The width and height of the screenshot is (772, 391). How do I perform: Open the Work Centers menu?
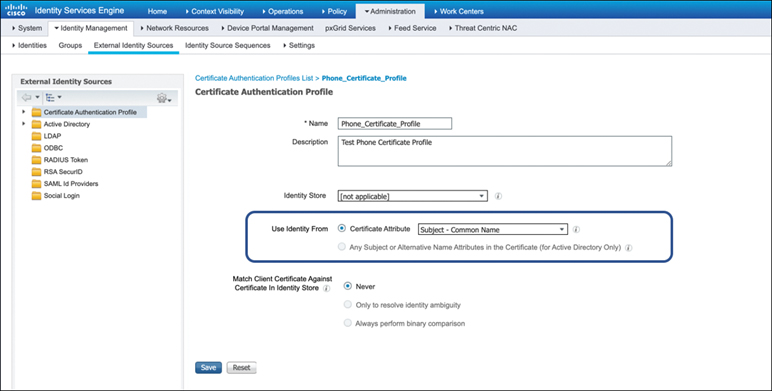point(459,11)
